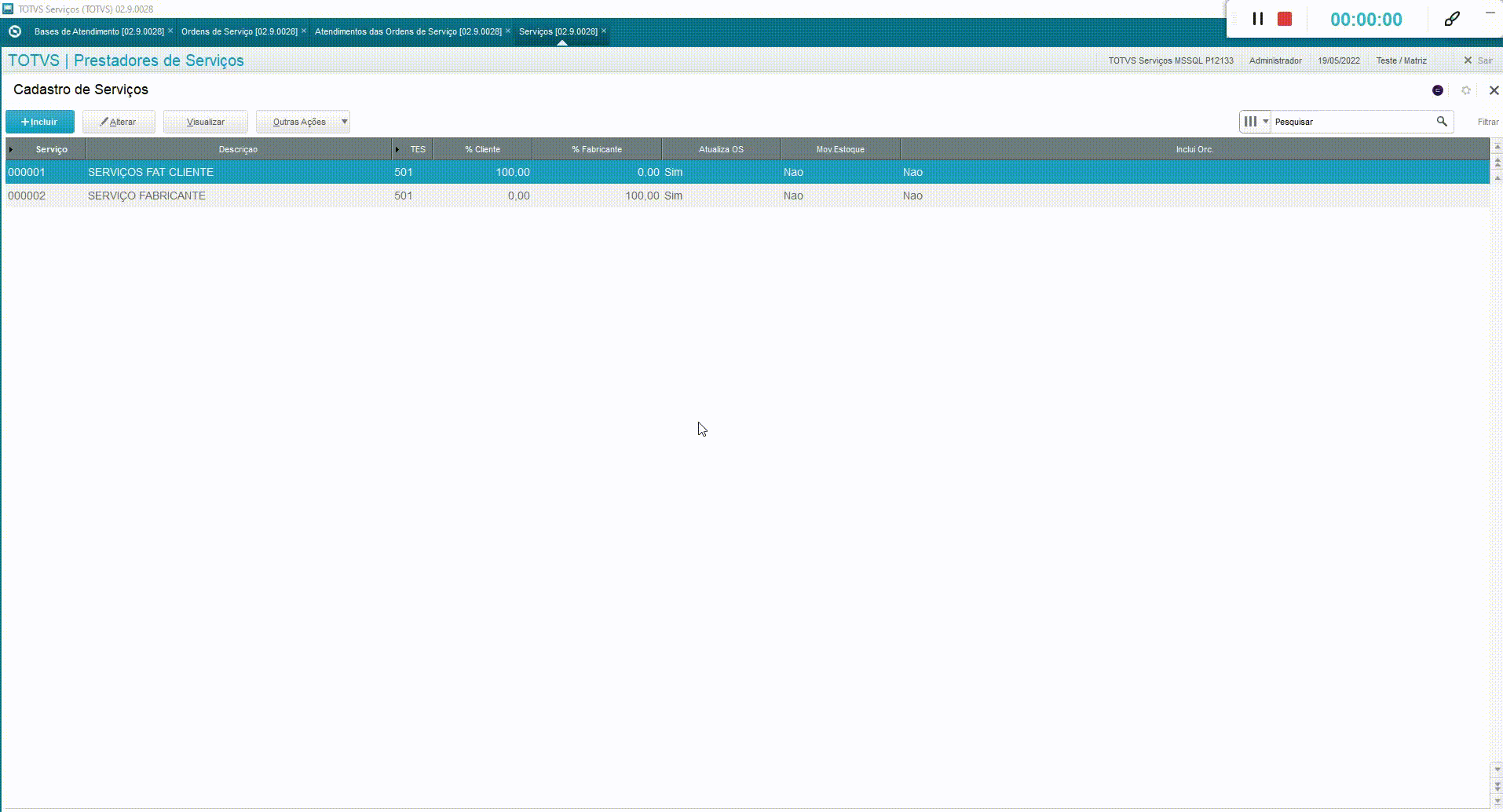Click the Mov.Estoque column header
Viewport: 1503px width, 812px height.
point(840,149)
